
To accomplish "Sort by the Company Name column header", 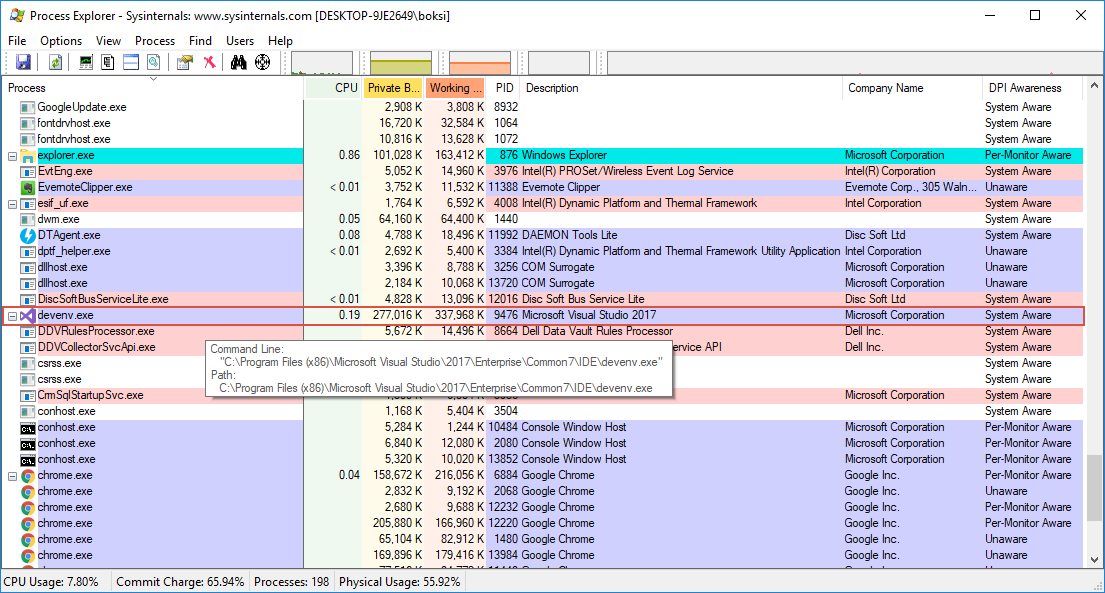I will (x=885, y=88).
